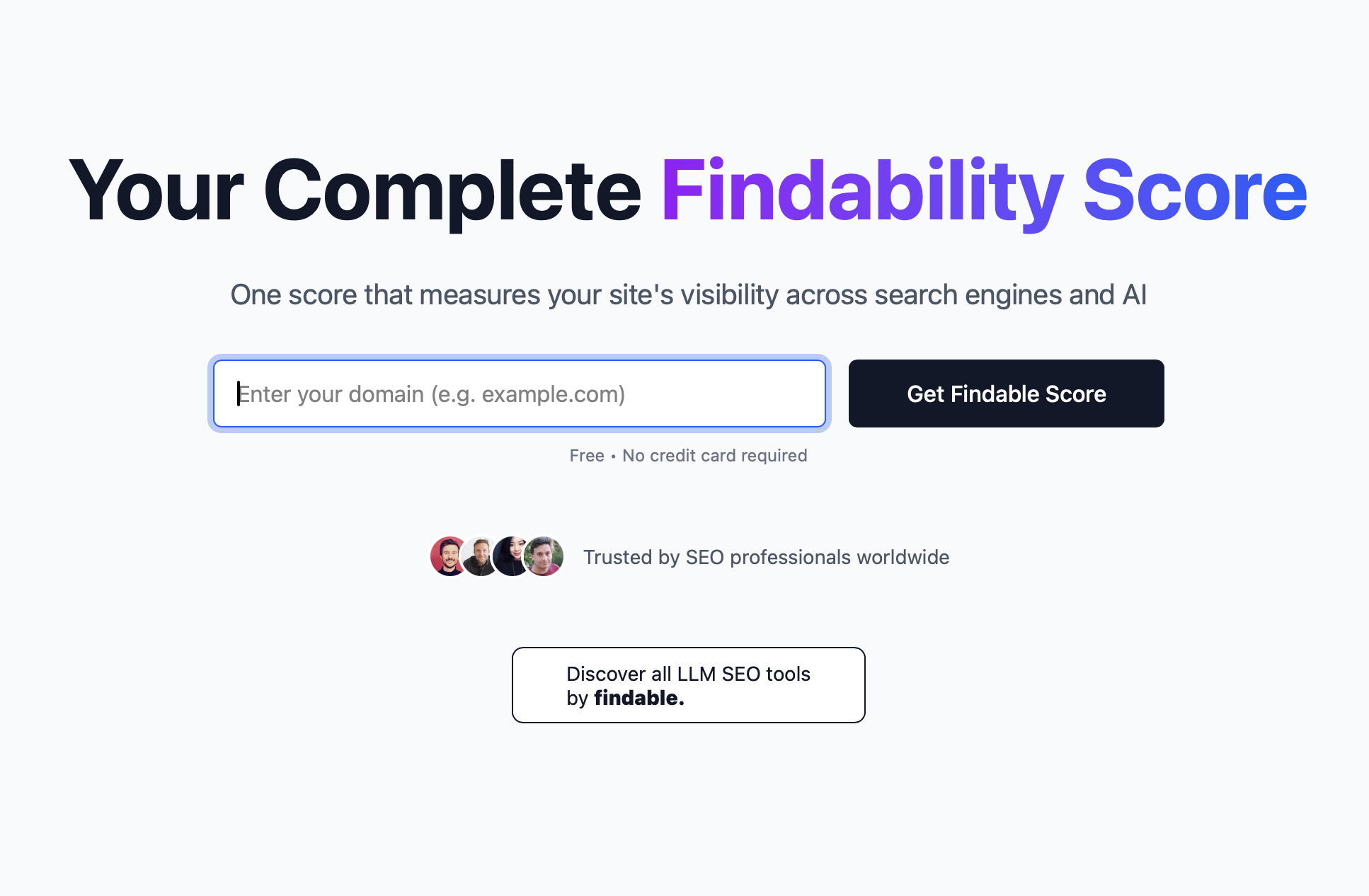
Task: Click the rightmost avatar in red shirt
Action: tap(544, 557)
